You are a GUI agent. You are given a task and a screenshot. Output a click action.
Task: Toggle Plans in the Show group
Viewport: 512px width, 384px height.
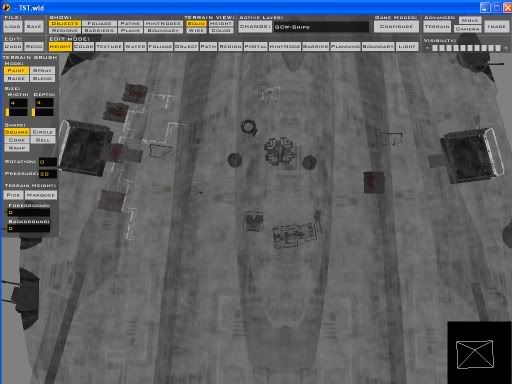pyautogui.click(x=130, y=30)
